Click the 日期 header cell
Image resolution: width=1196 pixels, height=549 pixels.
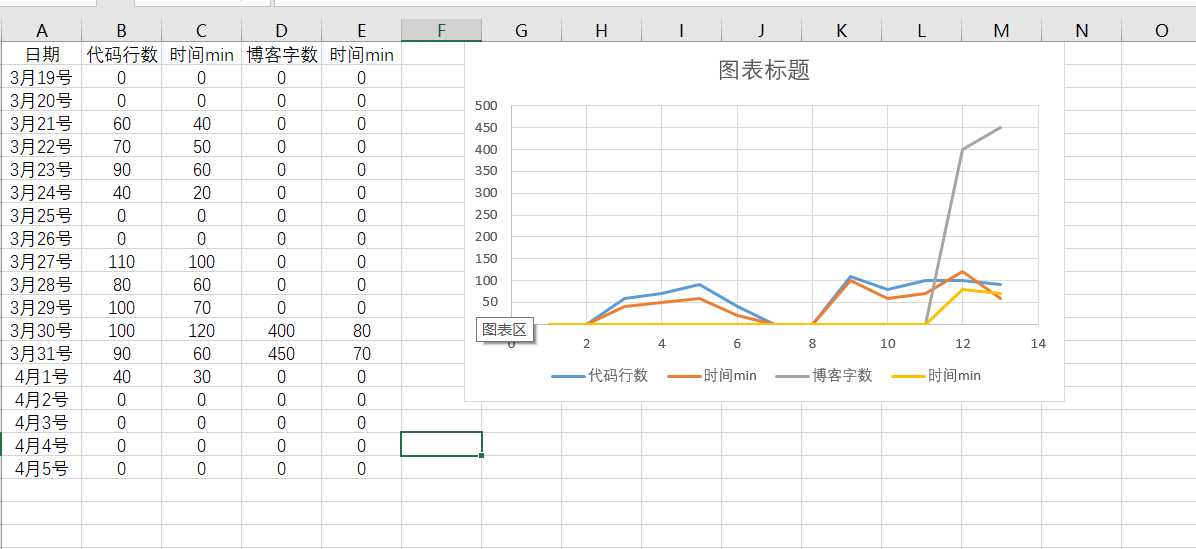(x=41, y=54)
